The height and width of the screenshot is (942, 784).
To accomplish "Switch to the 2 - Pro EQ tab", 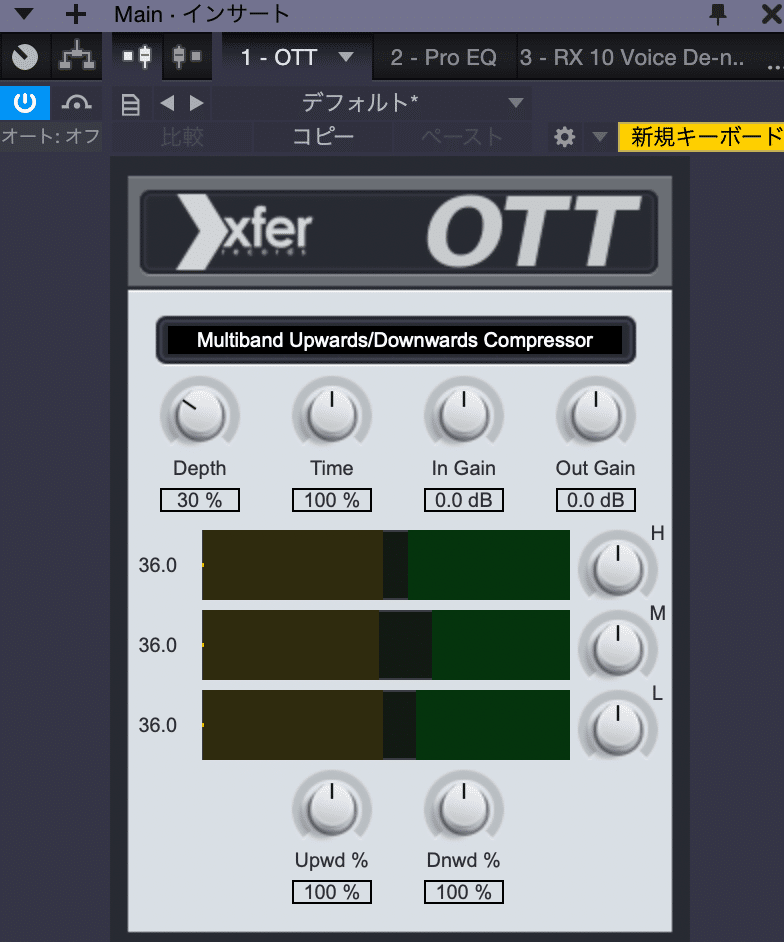I will point(443,57).
